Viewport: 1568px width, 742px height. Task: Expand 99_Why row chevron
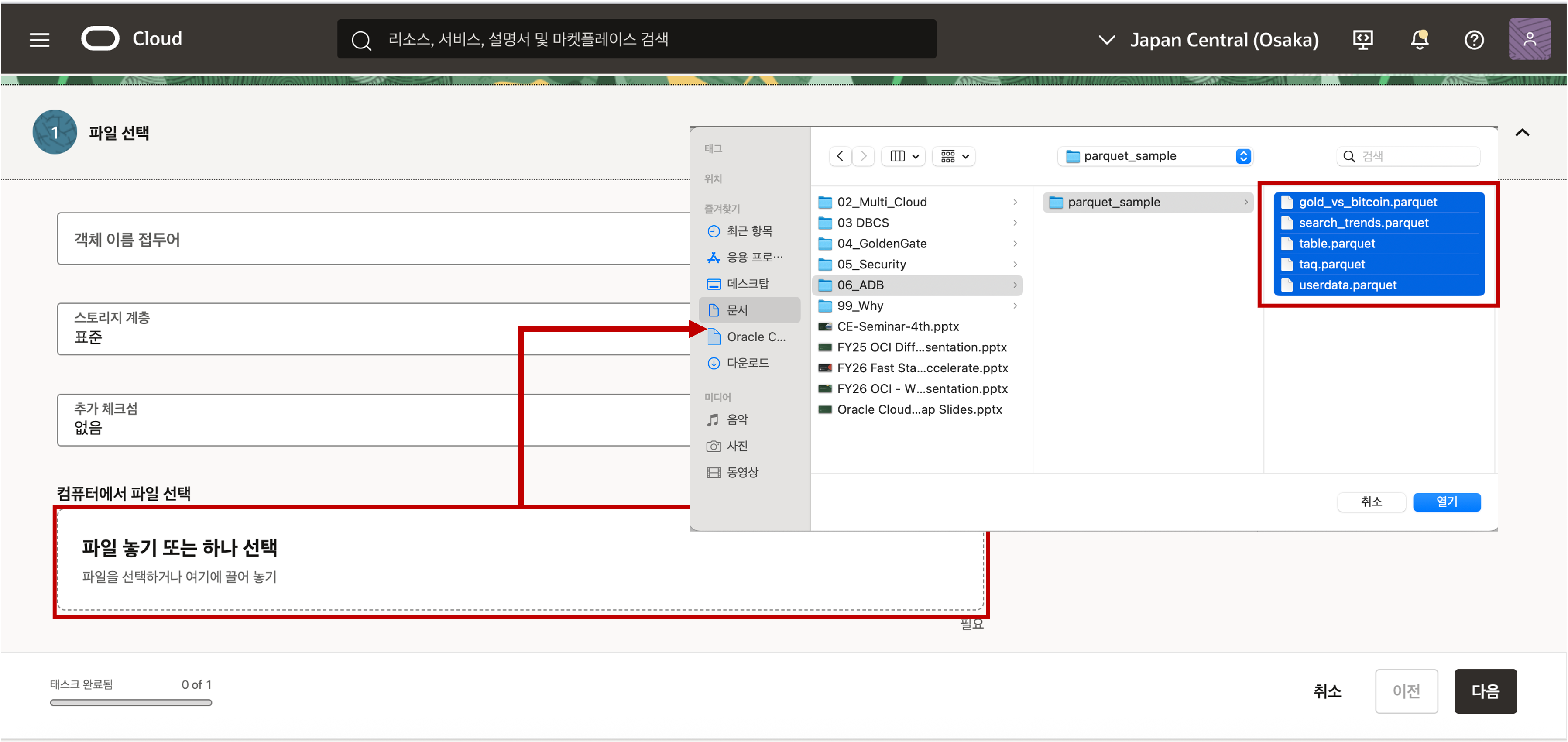point(1015,306)
